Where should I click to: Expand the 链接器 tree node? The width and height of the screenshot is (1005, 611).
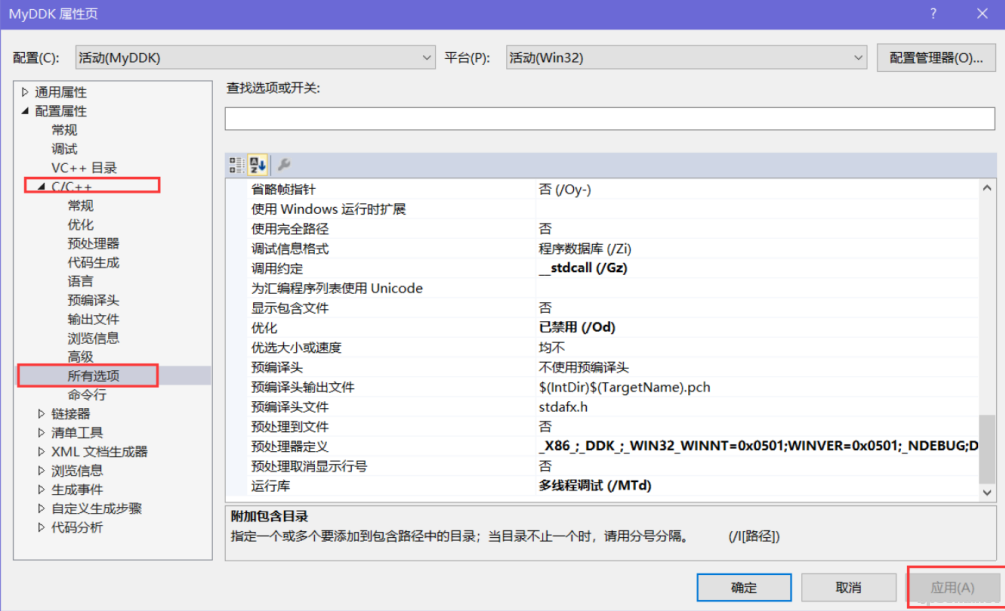coord(42,414)
